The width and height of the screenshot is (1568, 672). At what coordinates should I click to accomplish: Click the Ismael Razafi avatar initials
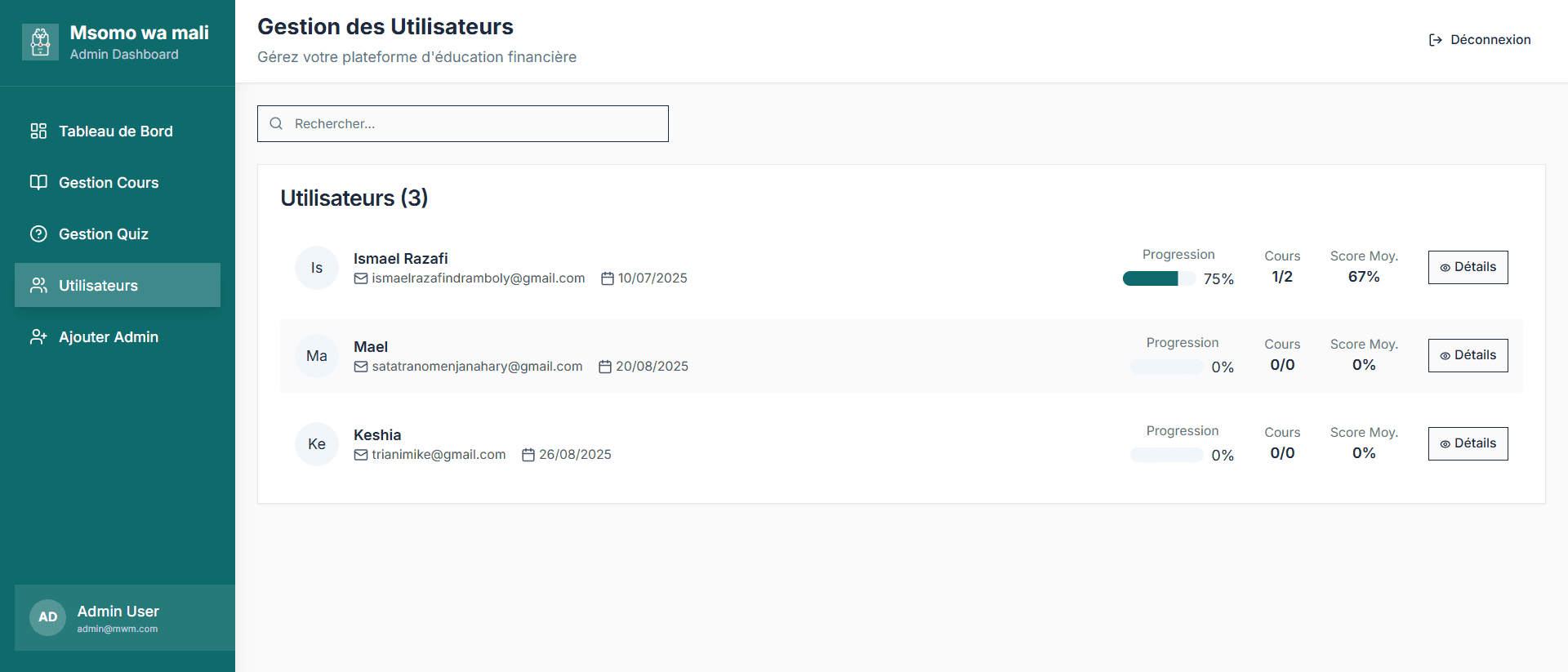[317, 268]
